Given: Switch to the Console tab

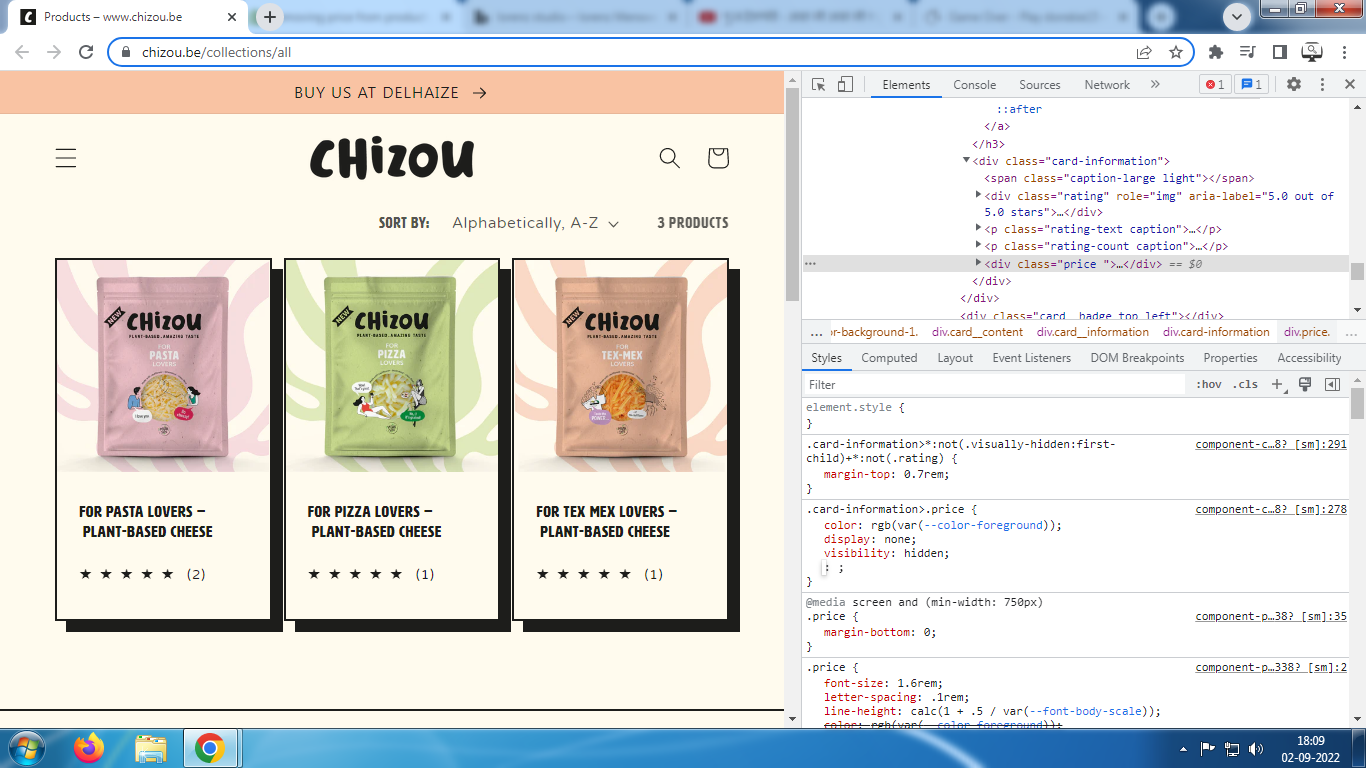Looking at the screenshot, I should 975,85.
